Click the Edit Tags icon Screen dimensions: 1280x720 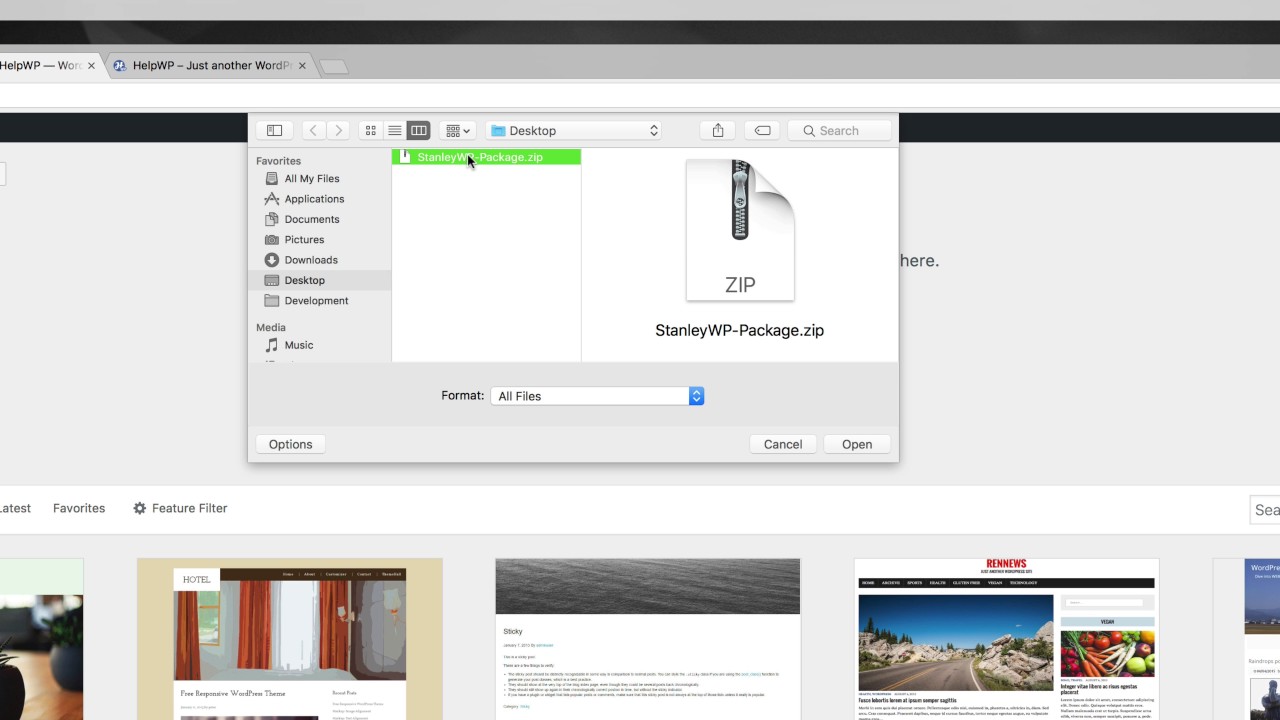(x=762, y=130)
